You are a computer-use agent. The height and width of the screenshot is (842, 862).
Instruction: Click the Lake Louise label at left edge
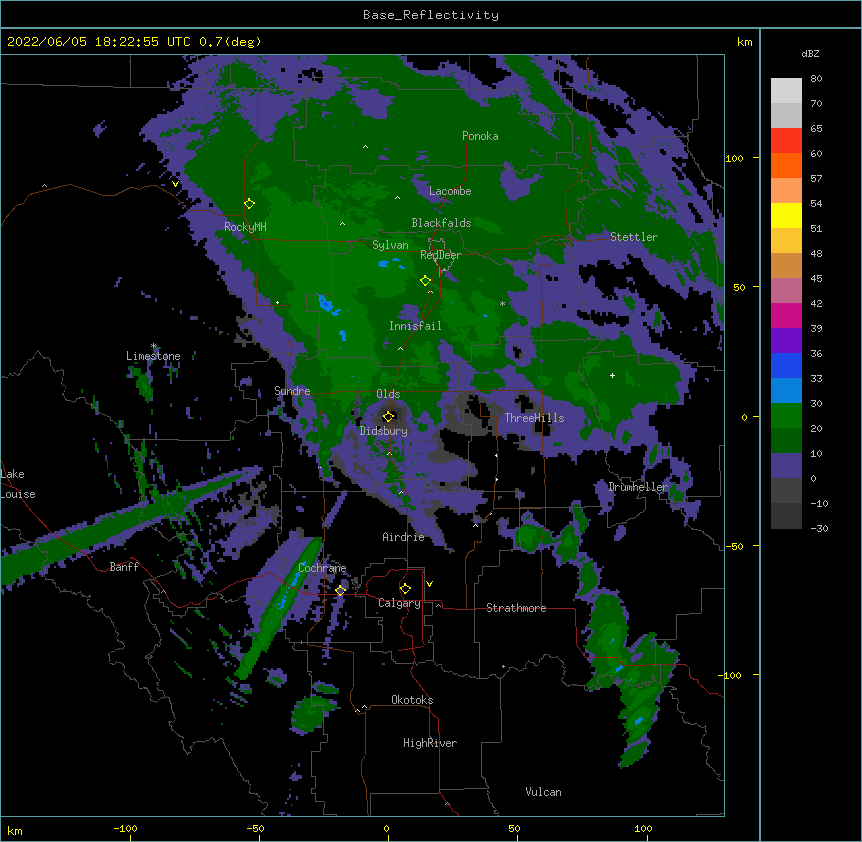pyautogui.click(x=18, y=484)
